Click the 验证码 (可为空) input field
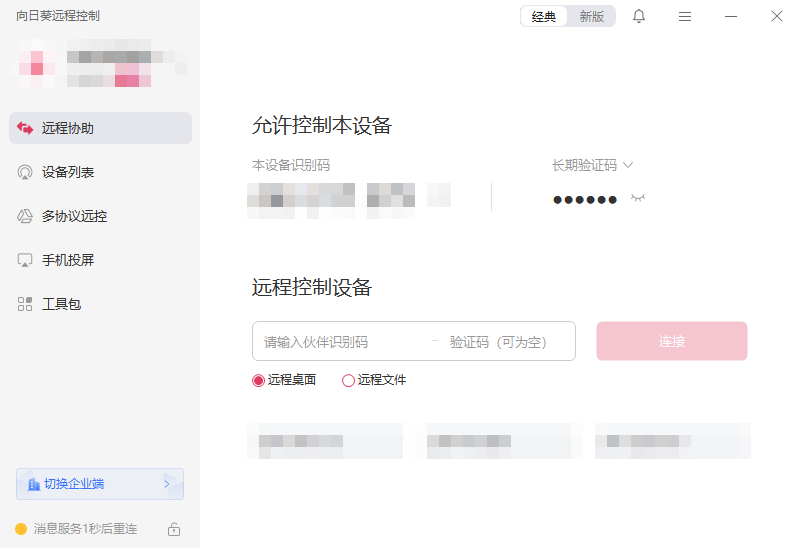 (x=505, y=341)
